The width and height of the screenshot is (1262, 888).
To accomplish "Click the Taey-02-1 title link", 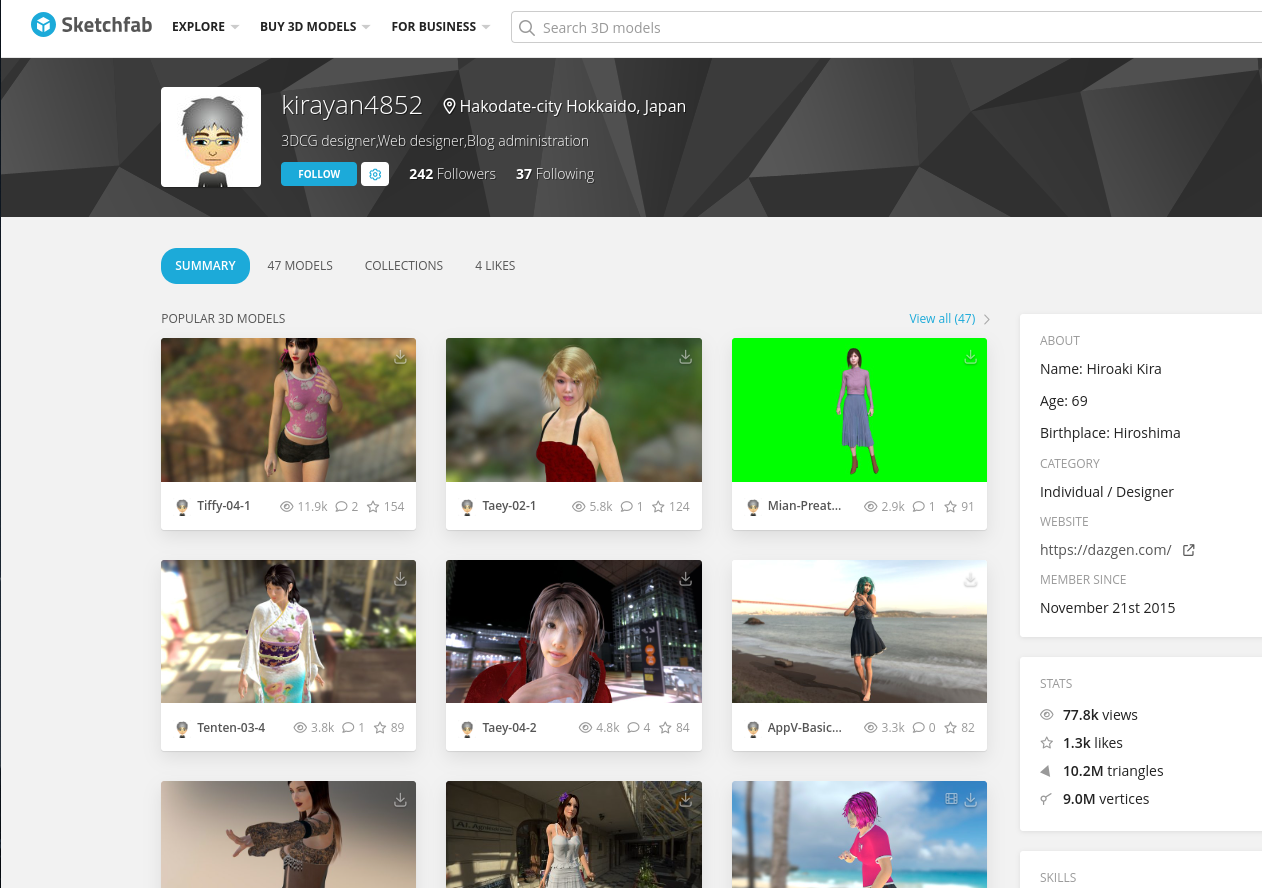I will 509,506.
